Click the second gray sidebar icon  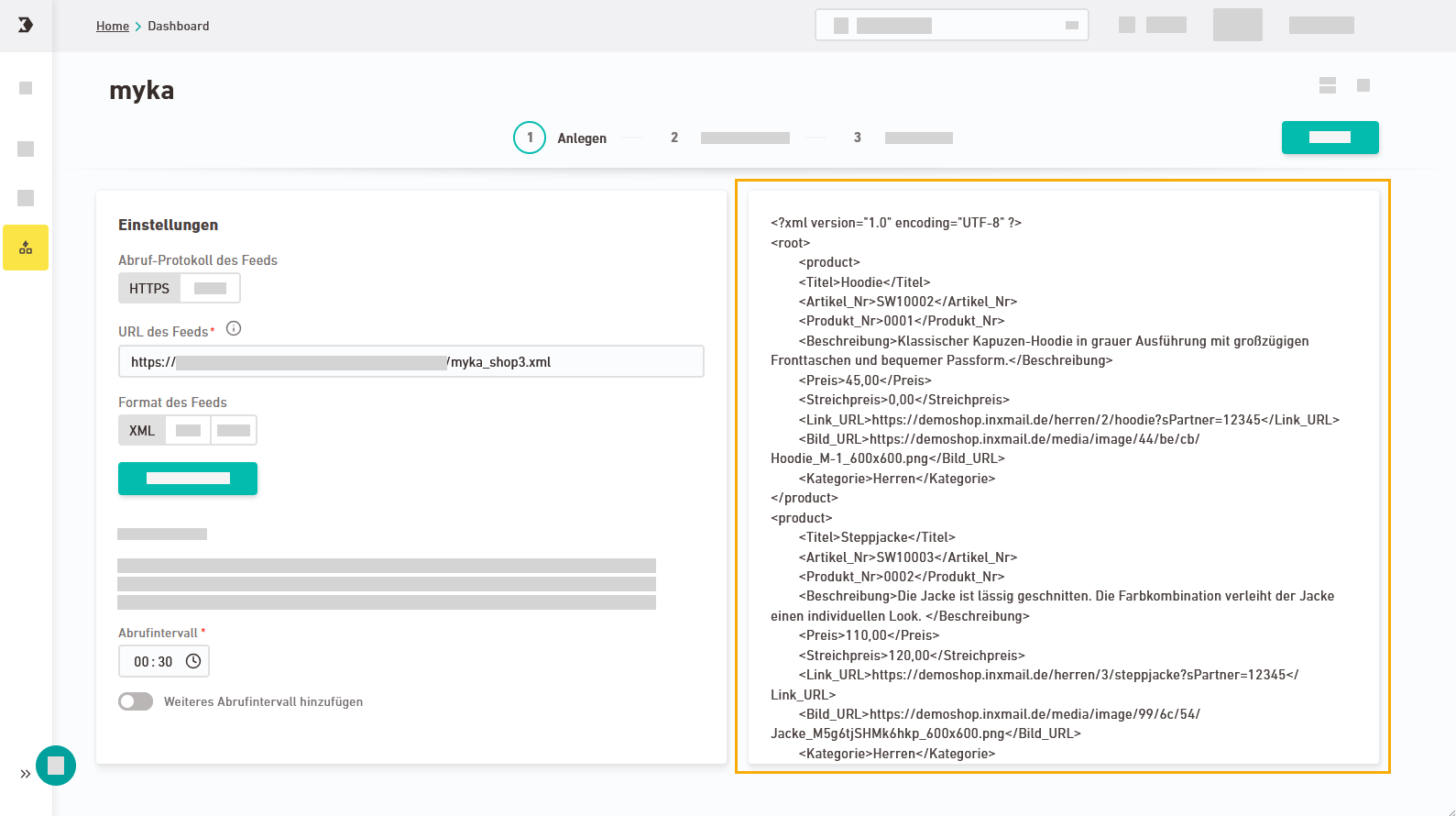26,149
